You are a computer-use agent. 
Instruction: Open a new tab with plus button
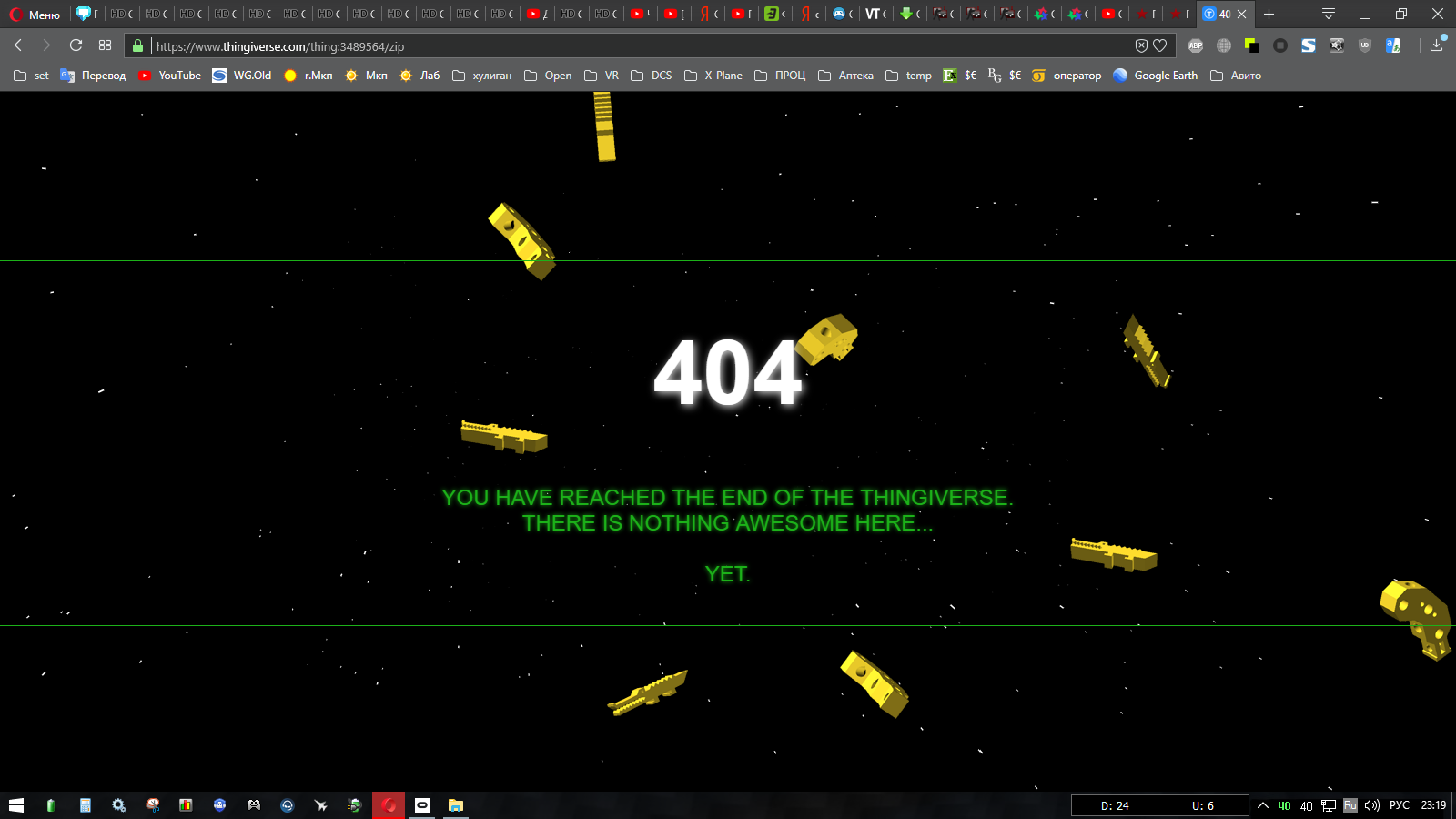1269,14
